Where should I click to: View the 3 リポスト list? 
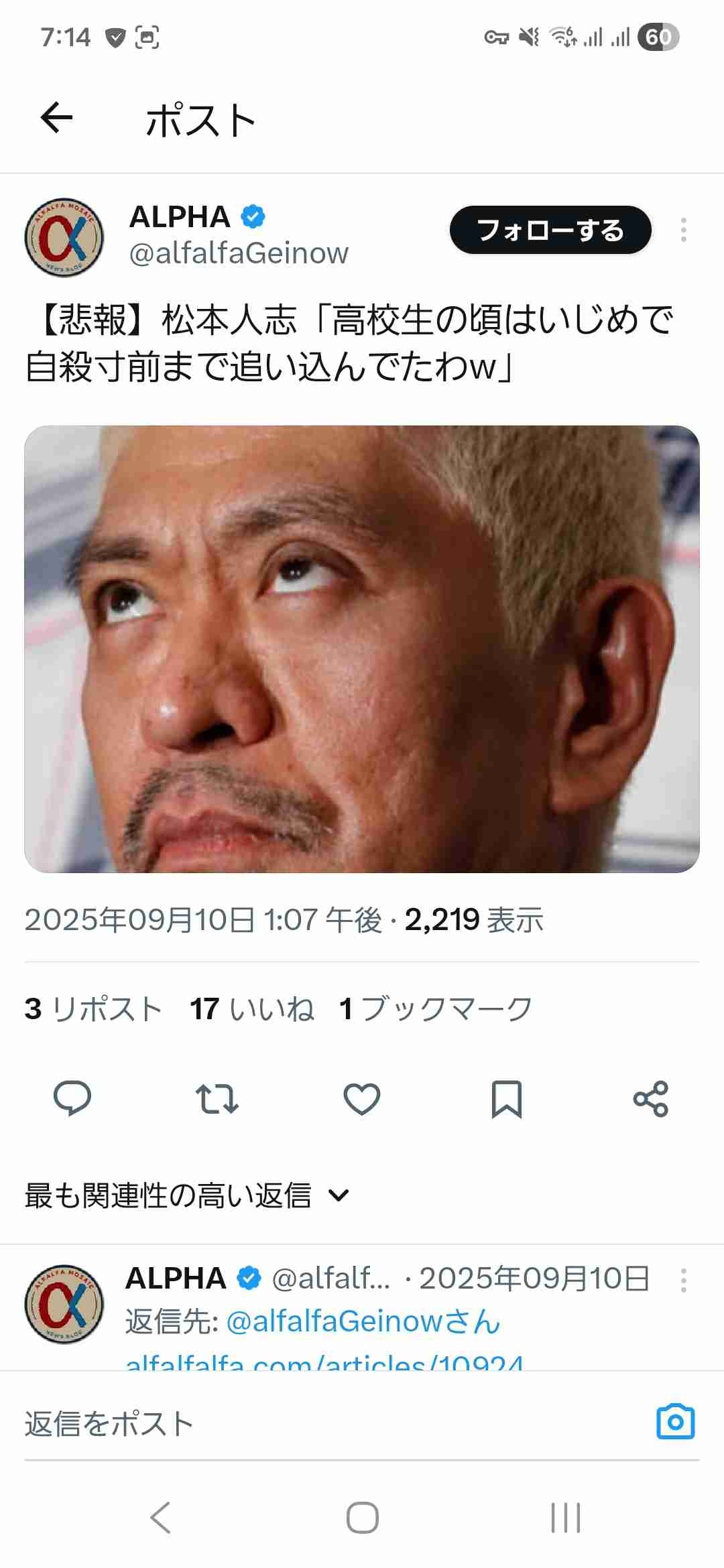tap(93, 1008)
